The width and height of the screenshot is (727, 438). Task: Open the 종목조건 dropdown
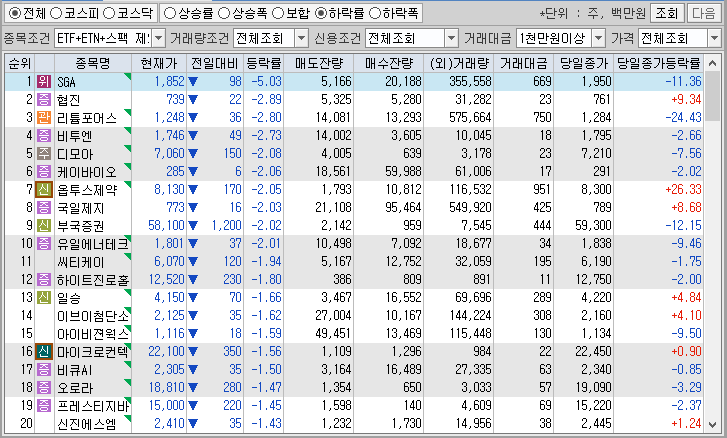[x=159, y=38]
